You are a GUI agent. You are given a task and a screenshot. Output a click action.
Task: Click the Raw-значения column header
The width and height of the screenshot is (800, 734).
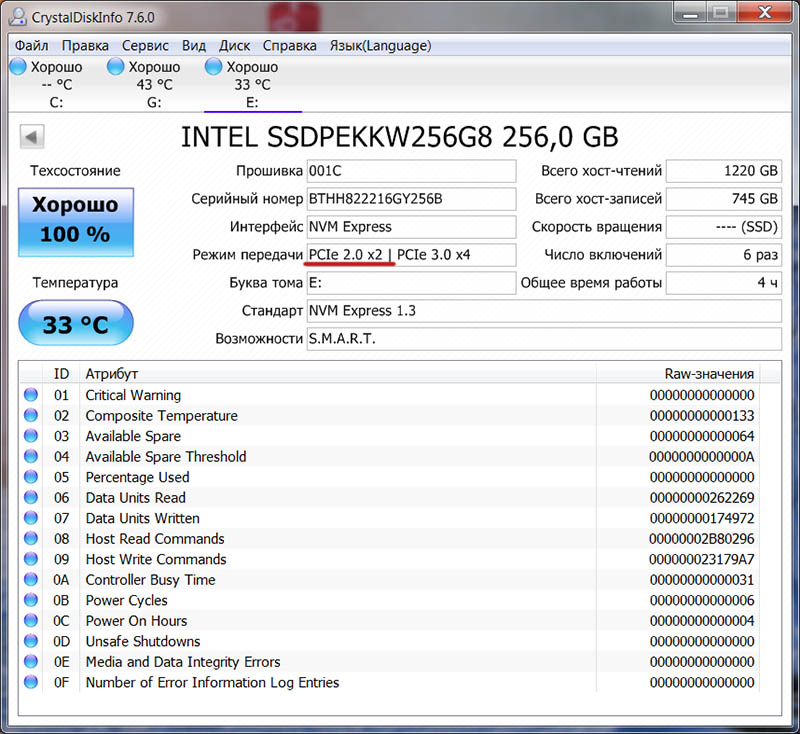tap(678, 374)
